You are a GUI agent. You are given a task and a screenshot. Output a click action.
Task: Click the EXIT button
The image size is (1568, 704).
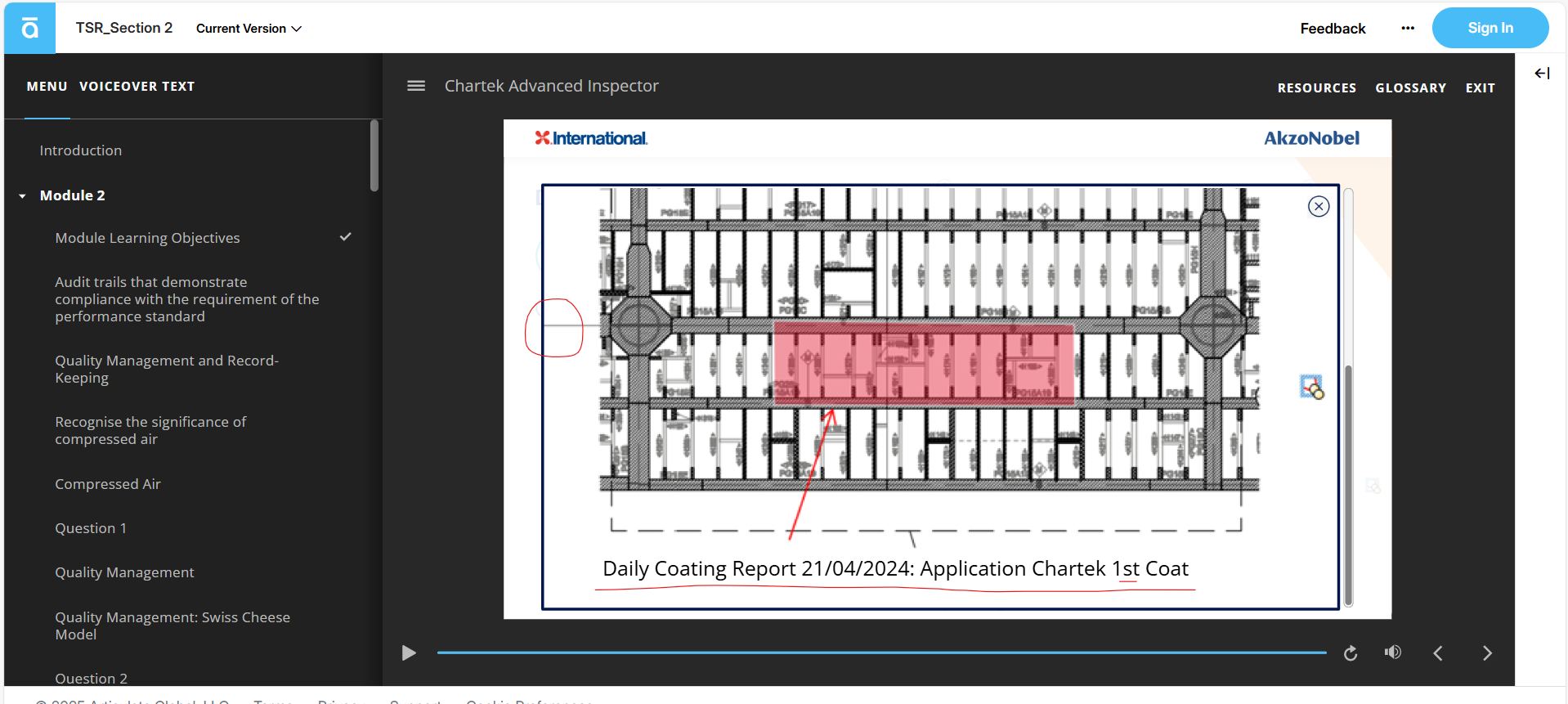(1480, 87)
